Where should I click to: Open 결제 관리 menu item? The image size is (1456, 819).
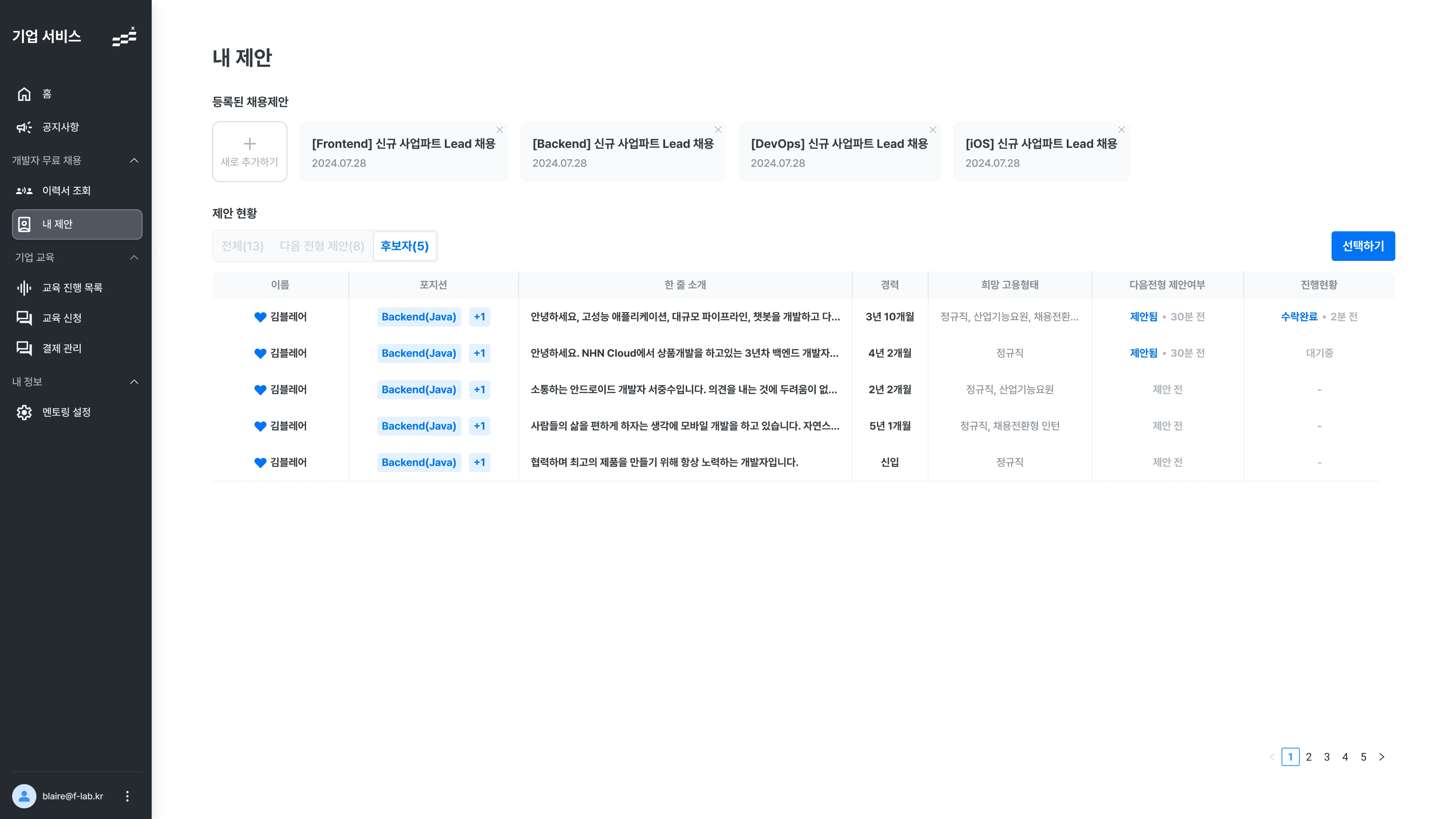77,349
